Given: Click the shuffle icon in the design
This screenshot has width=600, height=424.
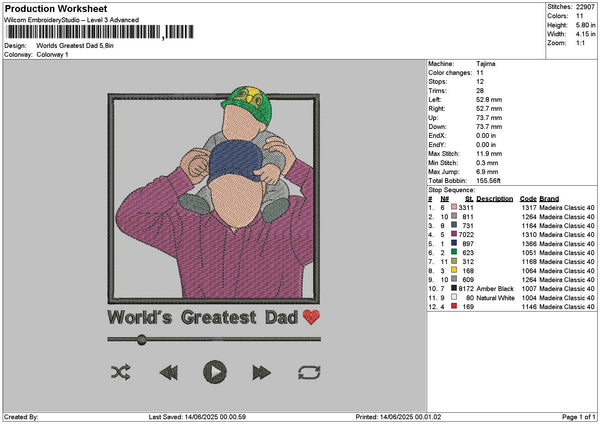Looking at the screenshot, I should 121,372.
